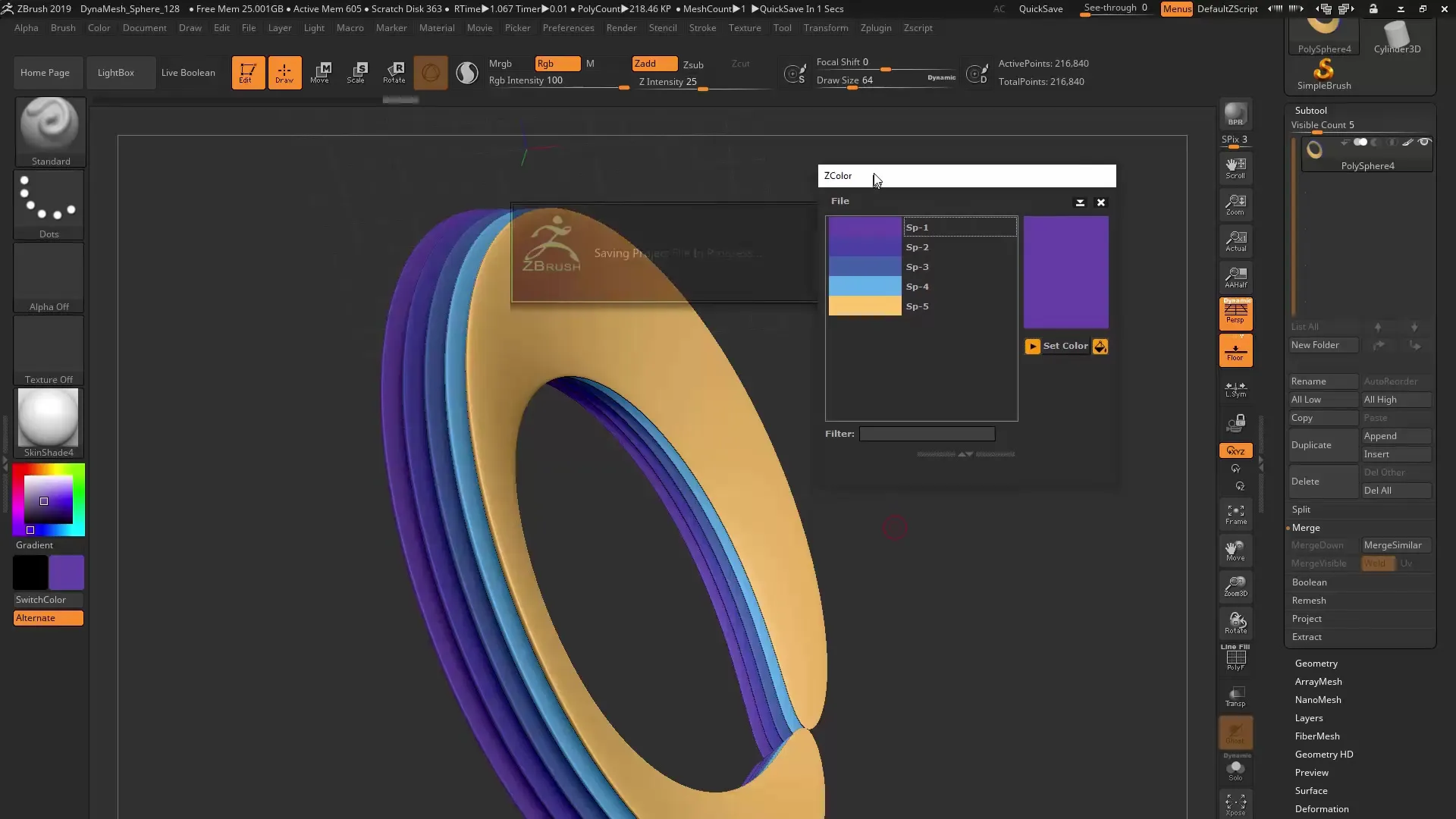Expand the ArrayMesh section
This screenshot has width=1456, height=819.
click(1318, 682)
